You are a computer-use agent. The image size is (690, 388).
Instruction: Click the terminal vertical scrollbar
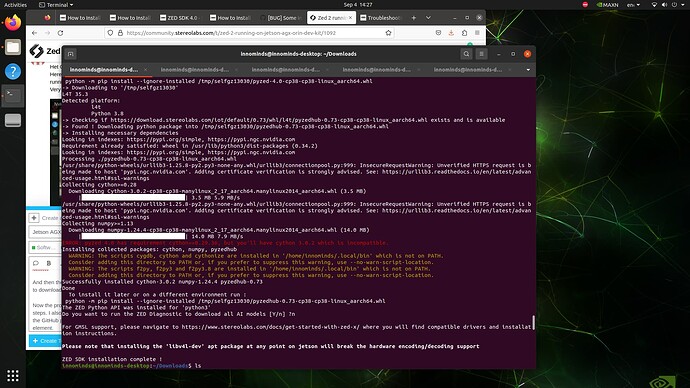click(x=533, y=322)
